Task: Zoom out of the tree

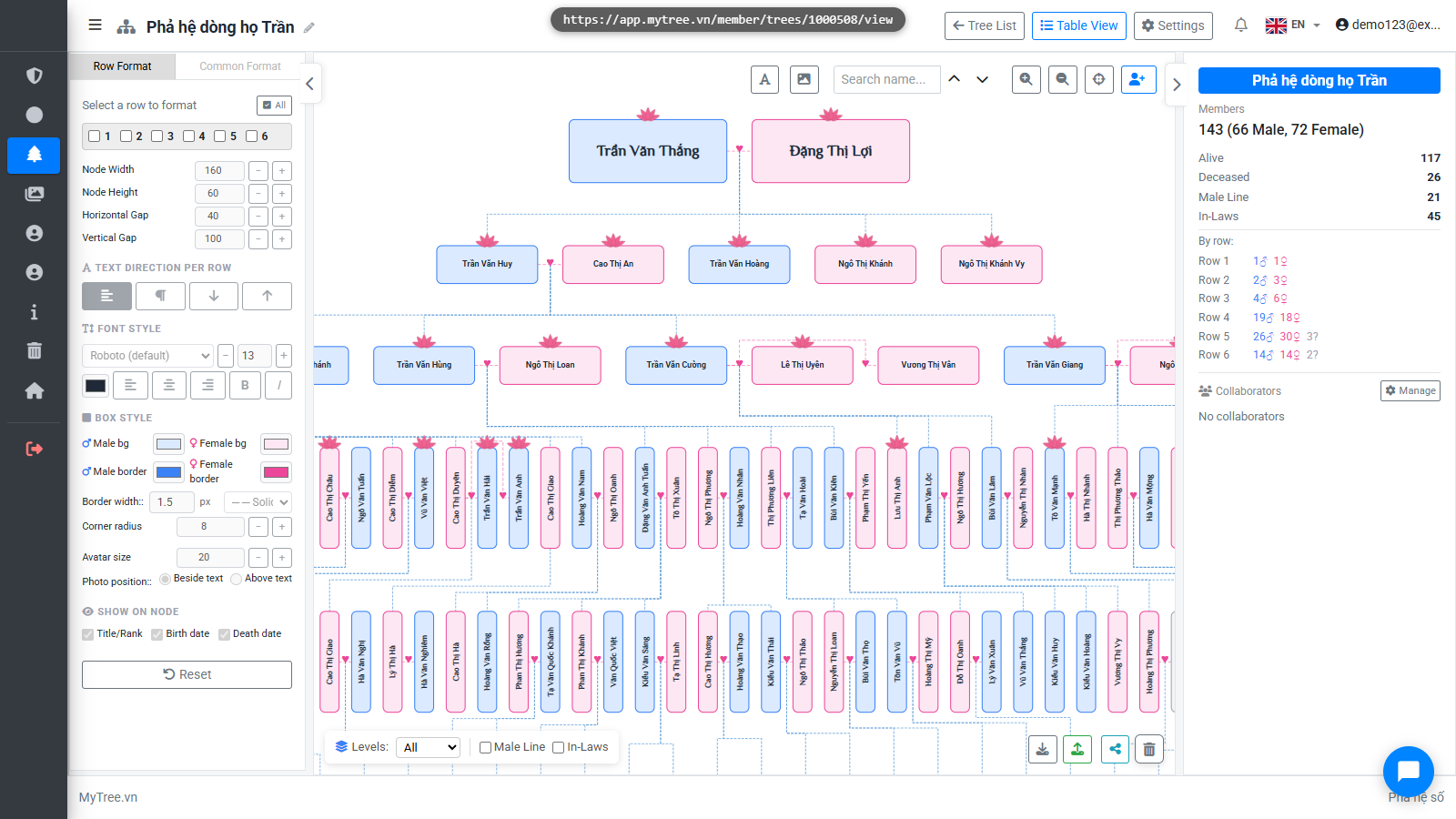Action: [1063, 79]
